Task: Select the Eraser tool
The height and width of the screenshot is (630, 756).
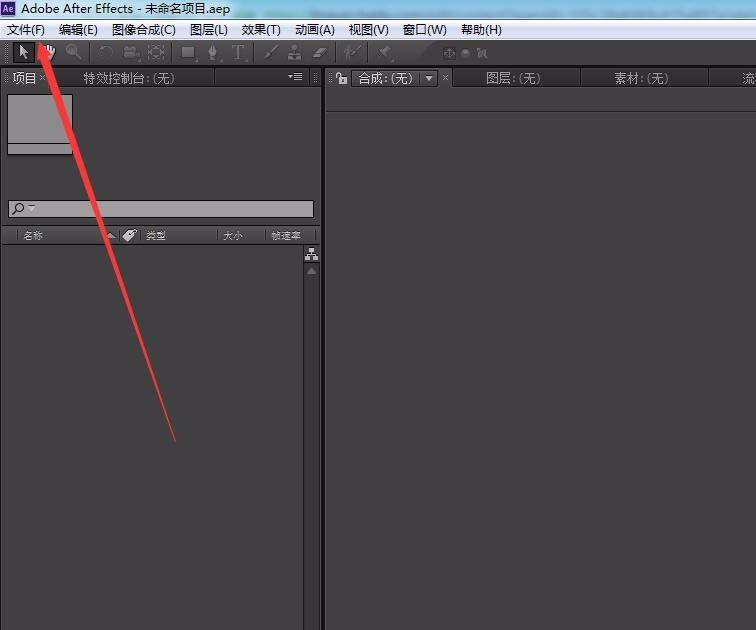Action: pyautogui.click(x=320, y=52)
